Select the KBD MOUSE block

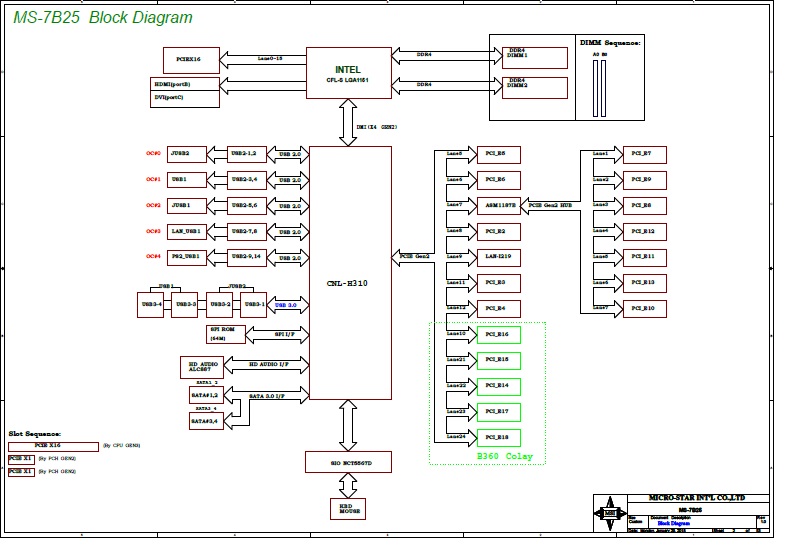click(348, 508)
